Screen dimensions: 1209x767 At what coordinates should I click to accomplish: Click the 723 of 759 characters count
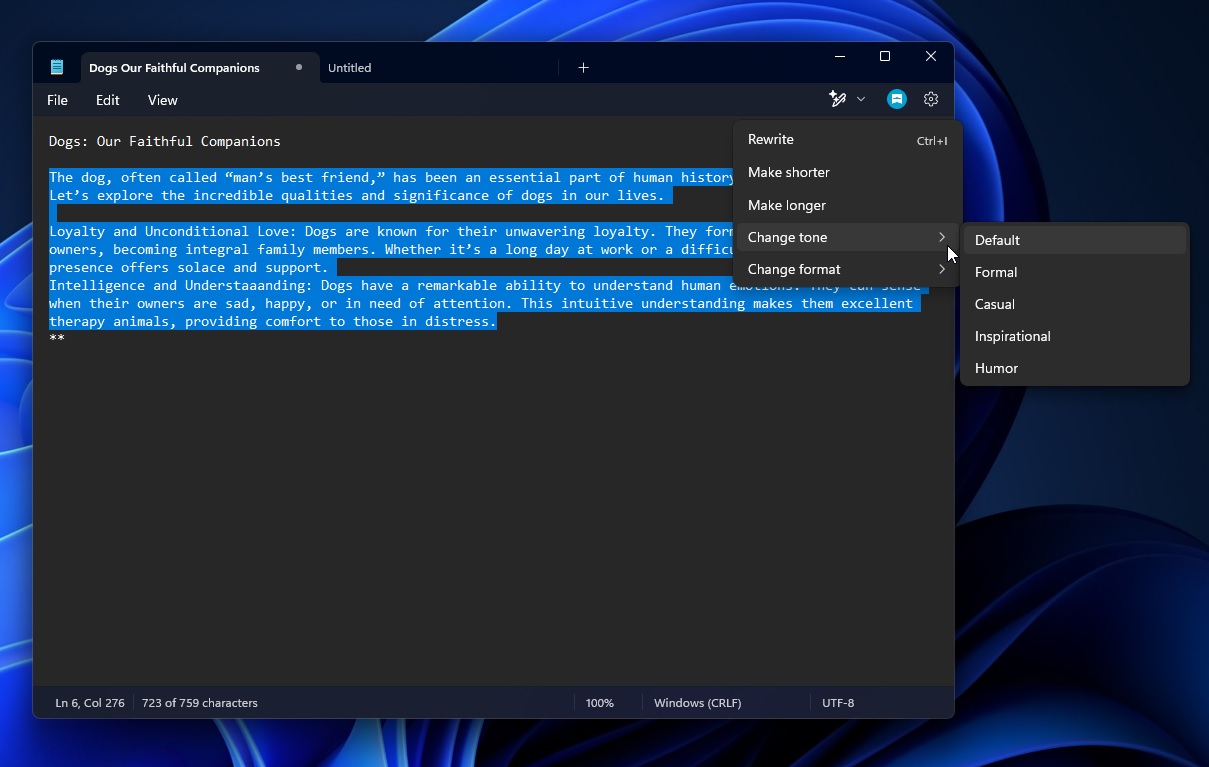click(x=200, y=703)
